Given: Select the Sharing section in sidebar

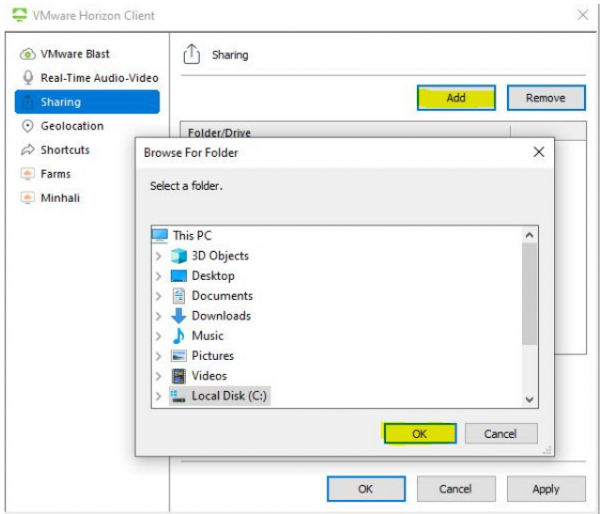Looking at the screenshot, I should [x=87, y=102].
